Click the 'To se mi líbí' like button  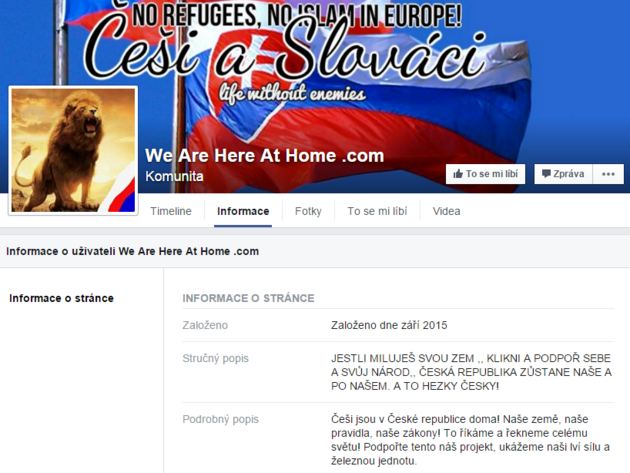point(485,174)
